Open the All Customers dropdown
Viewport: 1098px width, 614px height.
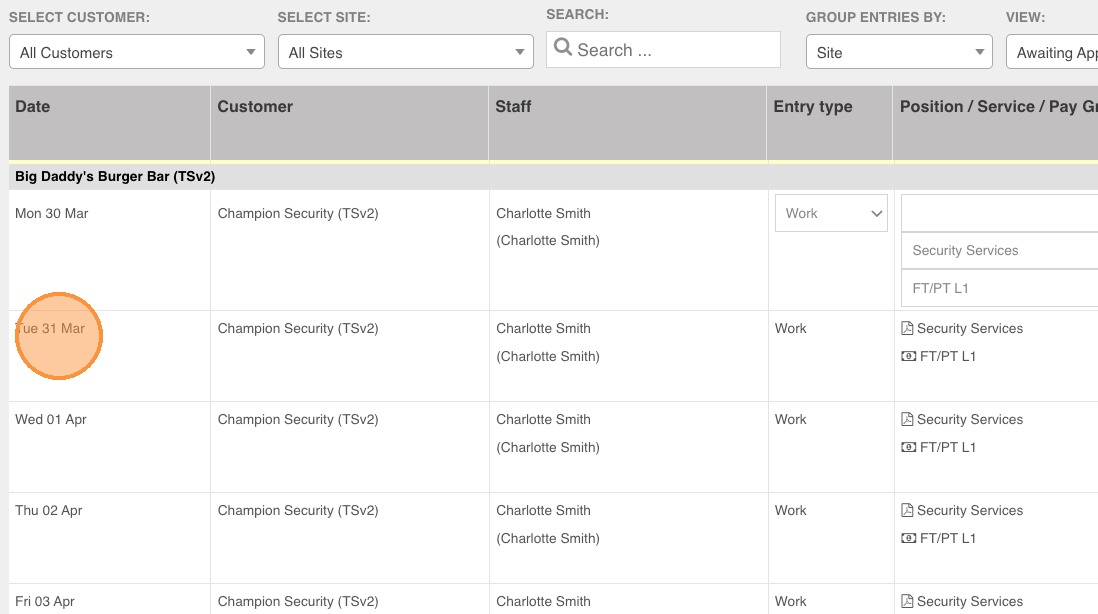click(137, 52)
